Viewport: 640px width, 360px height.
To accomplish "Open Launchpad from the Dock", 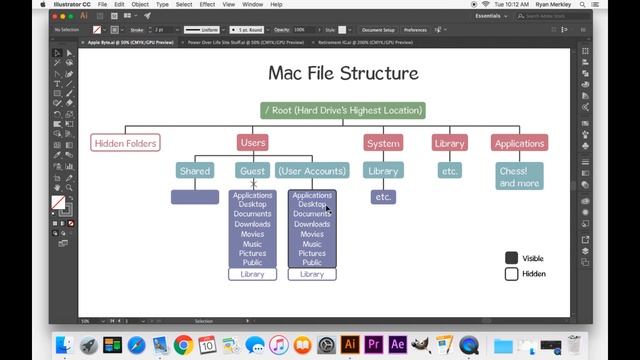I will 89,345.
